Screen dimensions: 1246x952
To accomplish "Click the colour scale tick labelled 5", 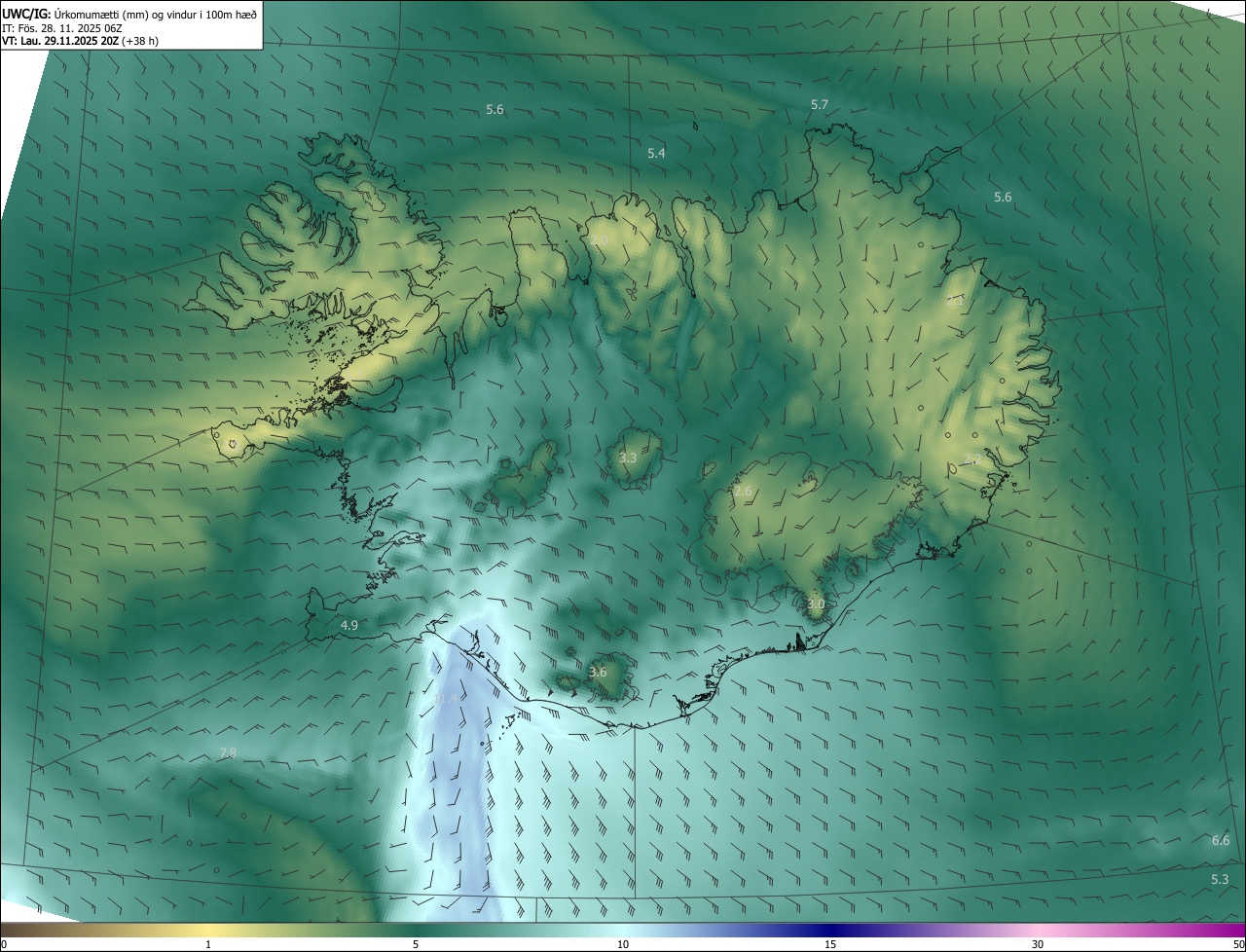I will 416,944.
